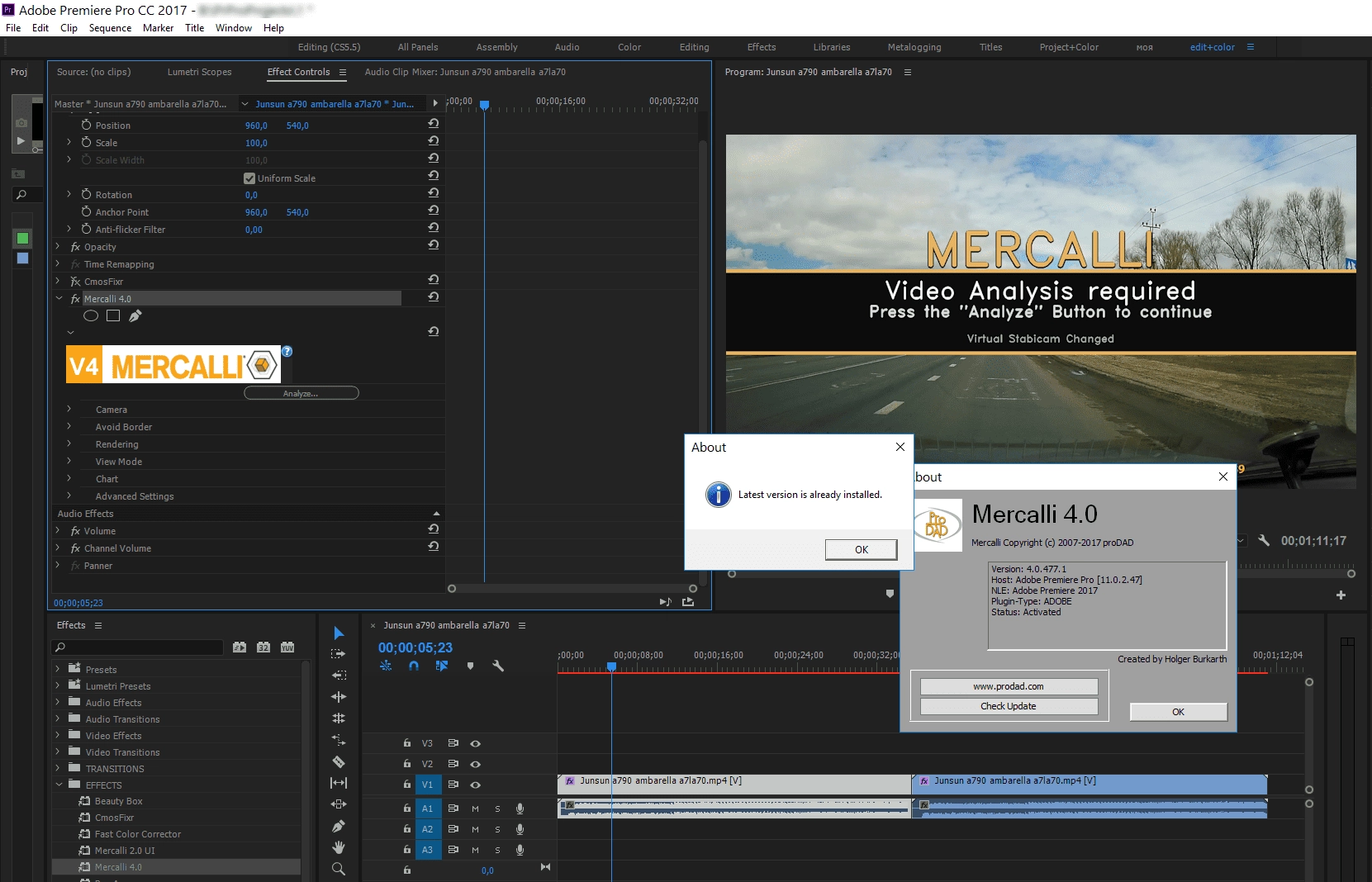Viewport: 1372px width, 882px height.
Task: Add a marker in timeline header
Action: (470, 666)
